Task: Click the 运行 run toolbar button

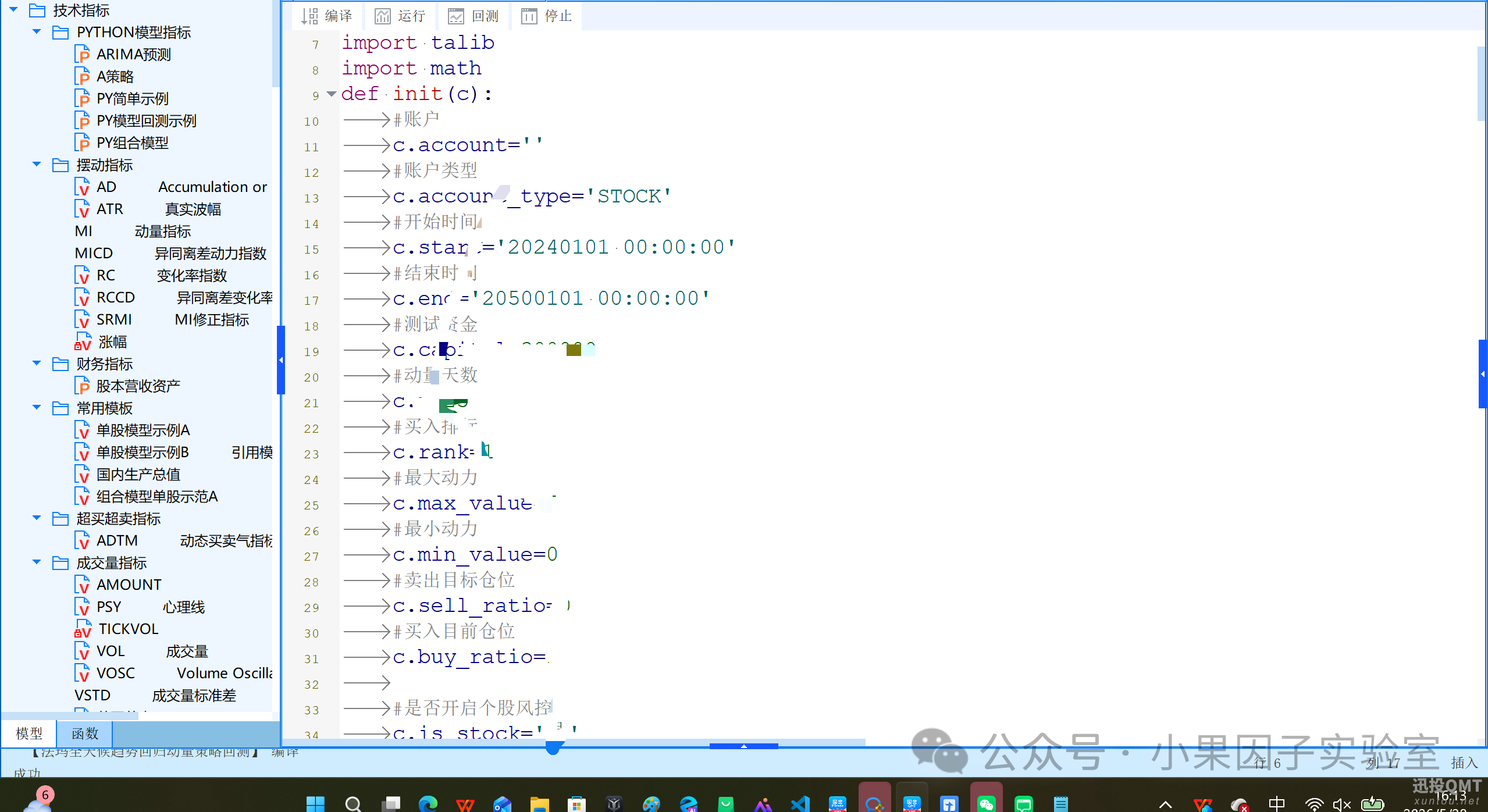Action: click(400, 16)
